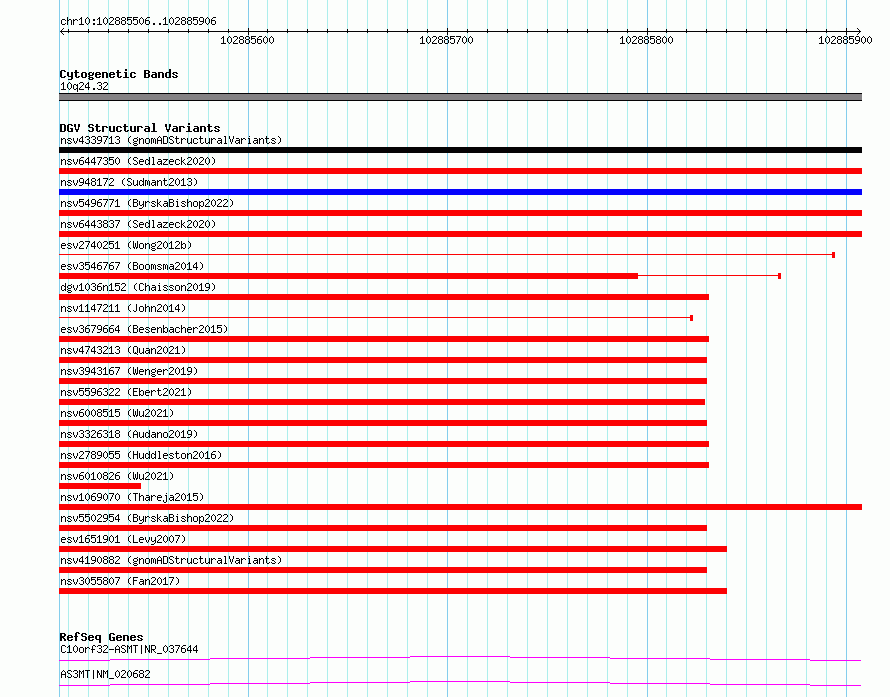Click the nsv4743213 (Quan2021) label

click(123, 350)
